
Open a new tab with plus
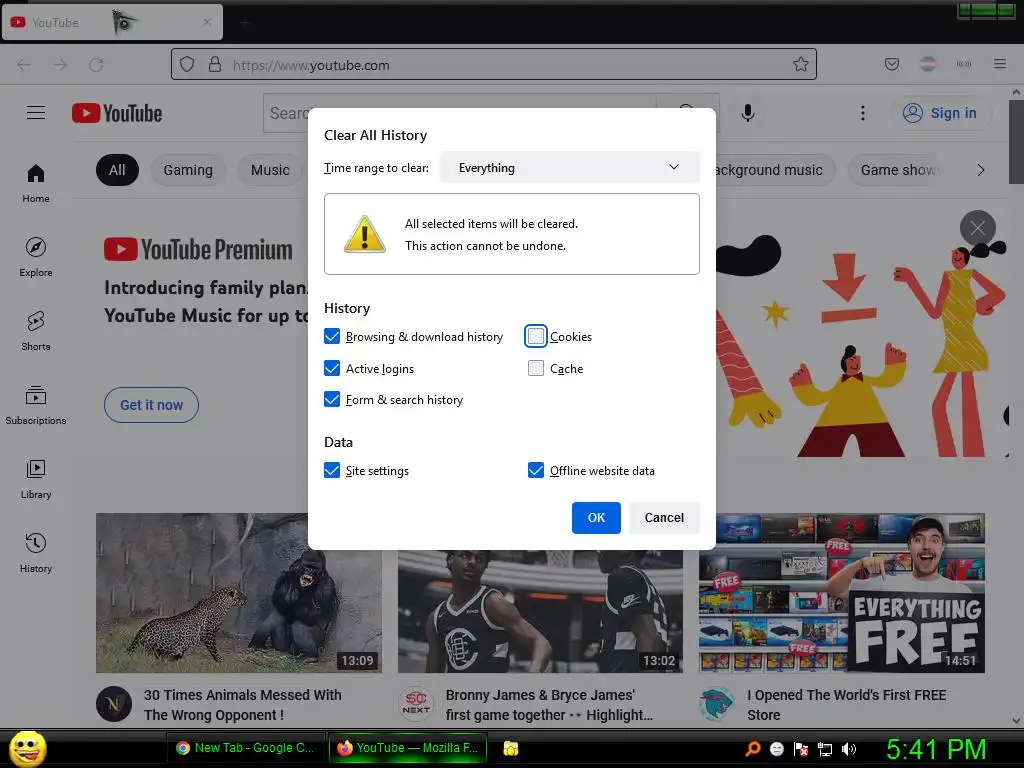pos(246,24)
